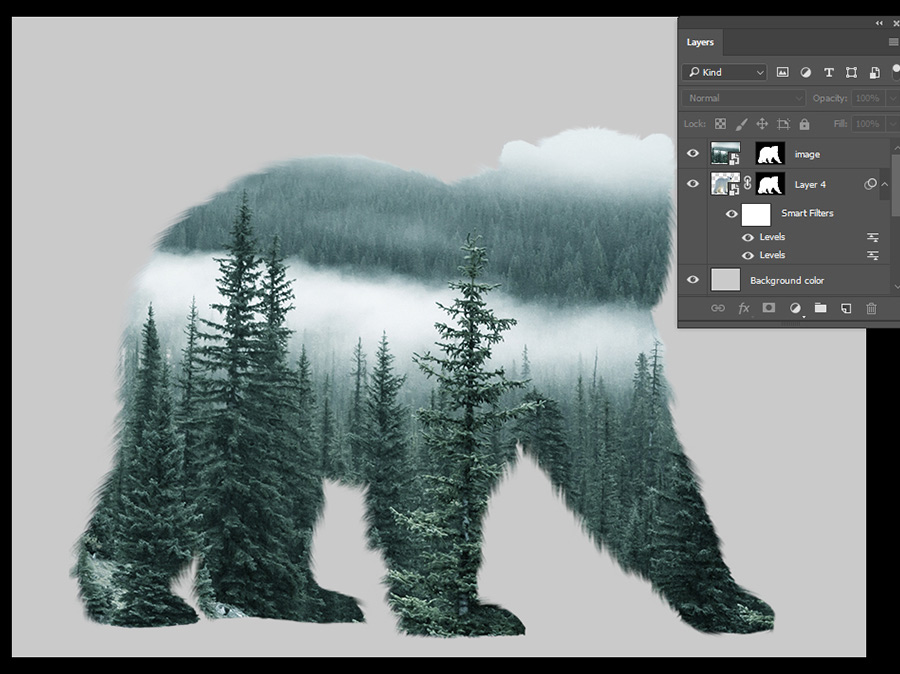Image resolution: width=900 pixels, height=674 pixels.
Task: Collapse Layer 4 smart filters list
Action: 885,184
